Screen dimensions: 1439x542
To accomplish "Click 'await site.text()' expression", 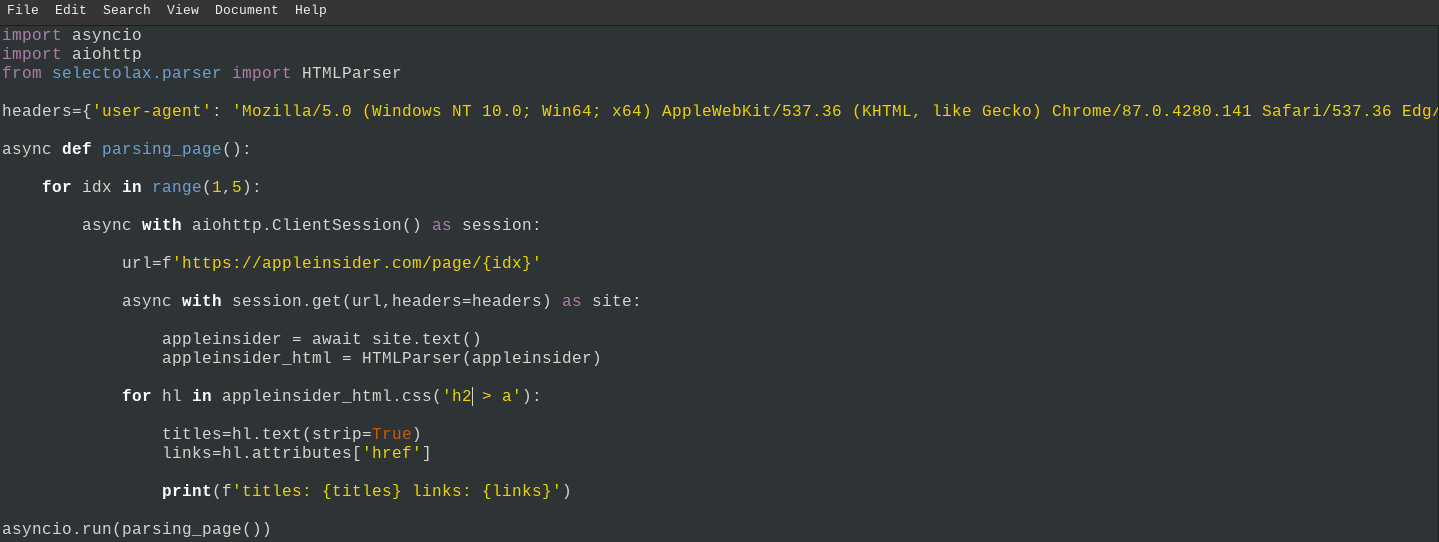I will click(x=397, y=340).
